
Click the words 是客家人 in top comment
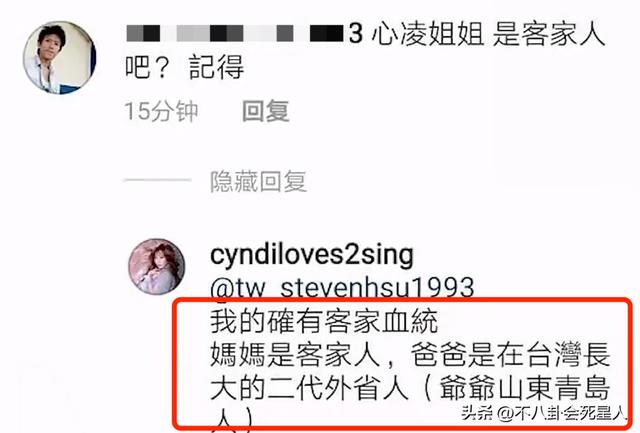(x=549, y=33)
